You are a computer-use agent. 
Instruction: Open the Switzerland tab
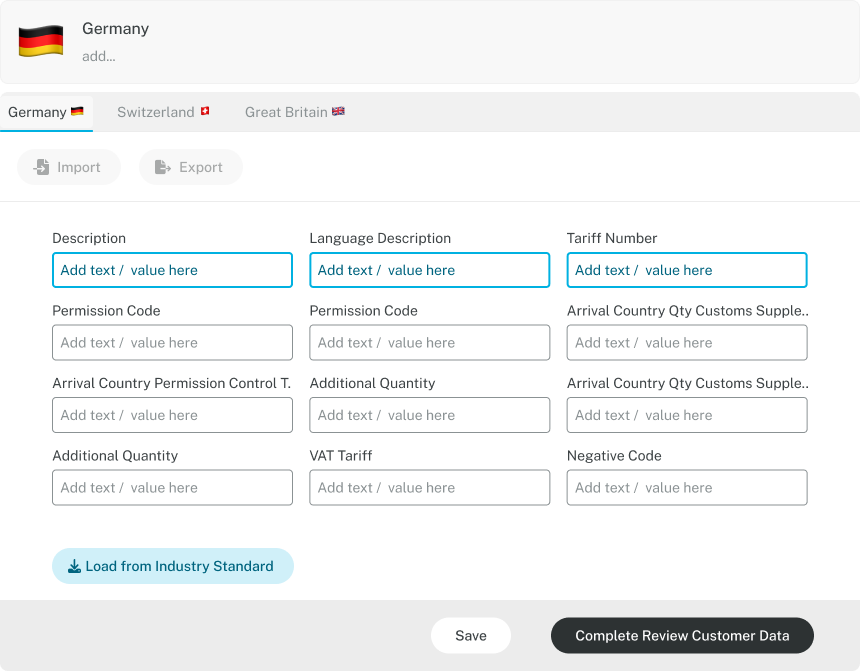[x=156, y=112]
